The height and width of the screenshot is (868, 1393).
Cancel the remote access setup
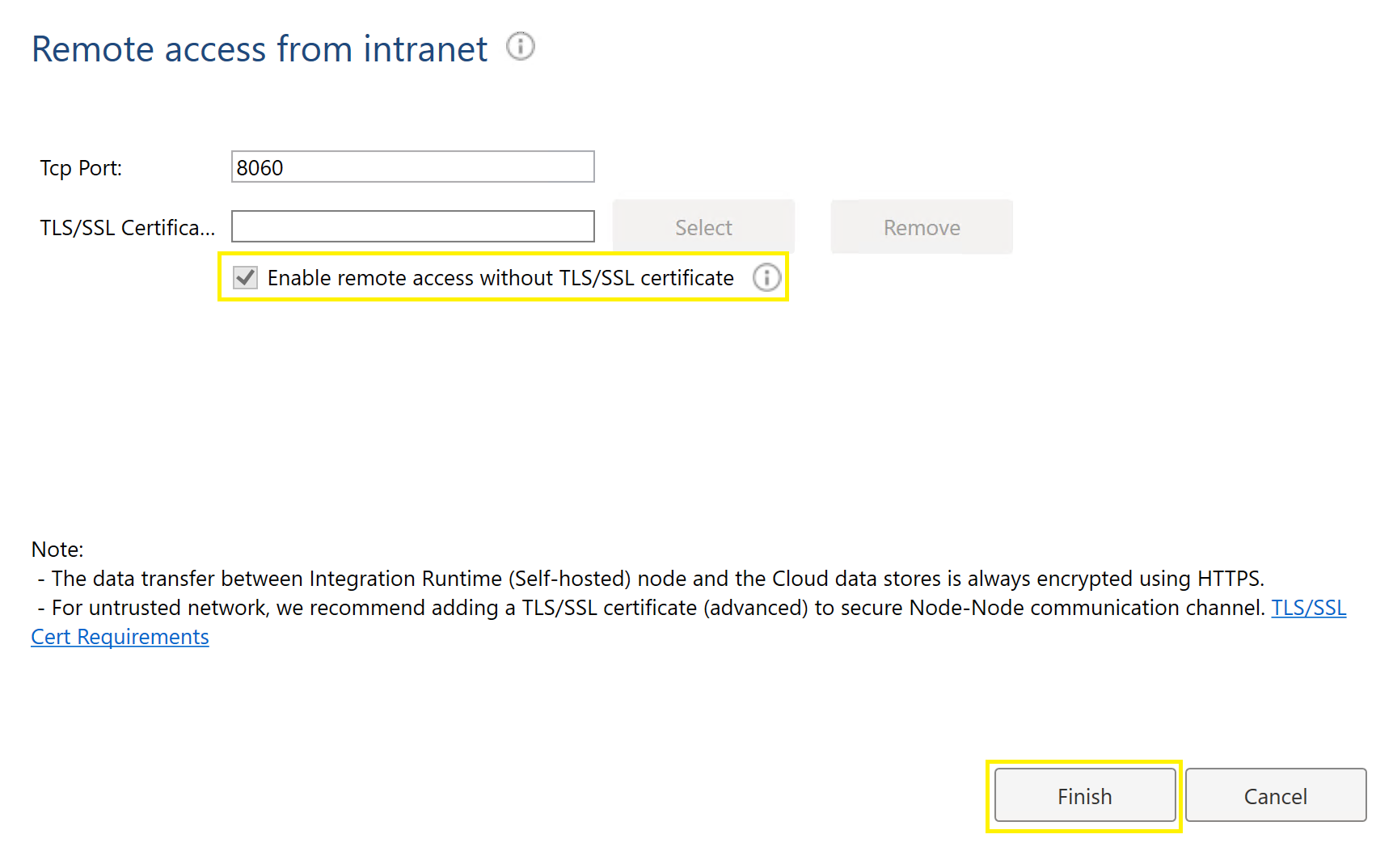click(x=1276, y=796)
